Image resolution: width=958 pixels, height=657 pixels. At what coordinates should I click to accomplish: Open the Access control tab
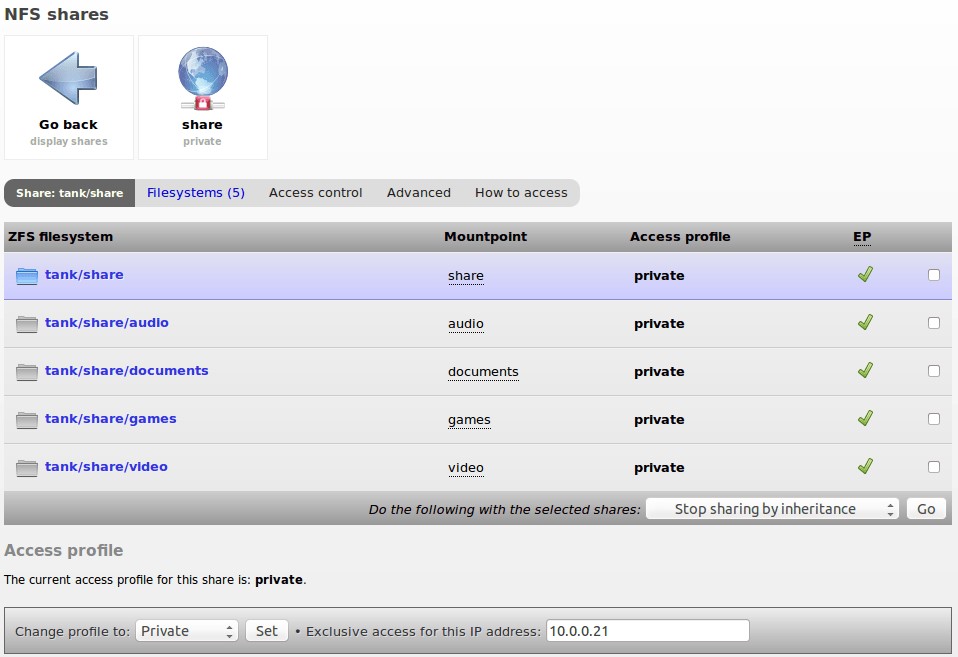pyautogui.click(x=315, y=193)
